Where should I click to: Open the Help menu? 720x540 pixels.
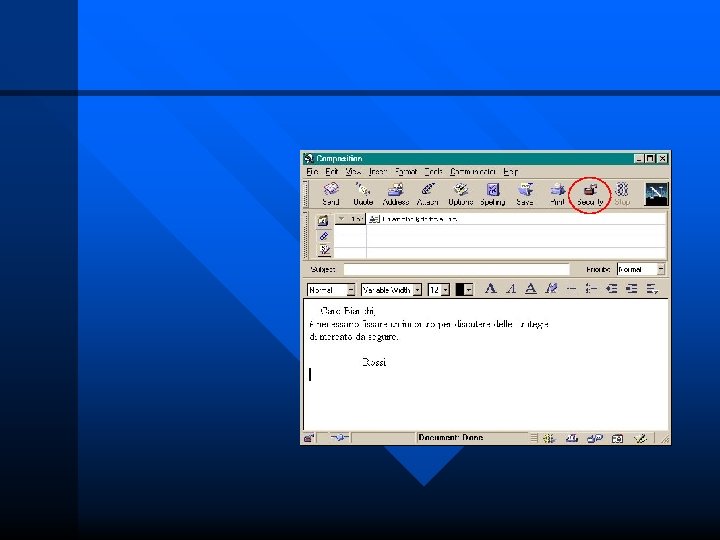511,172
